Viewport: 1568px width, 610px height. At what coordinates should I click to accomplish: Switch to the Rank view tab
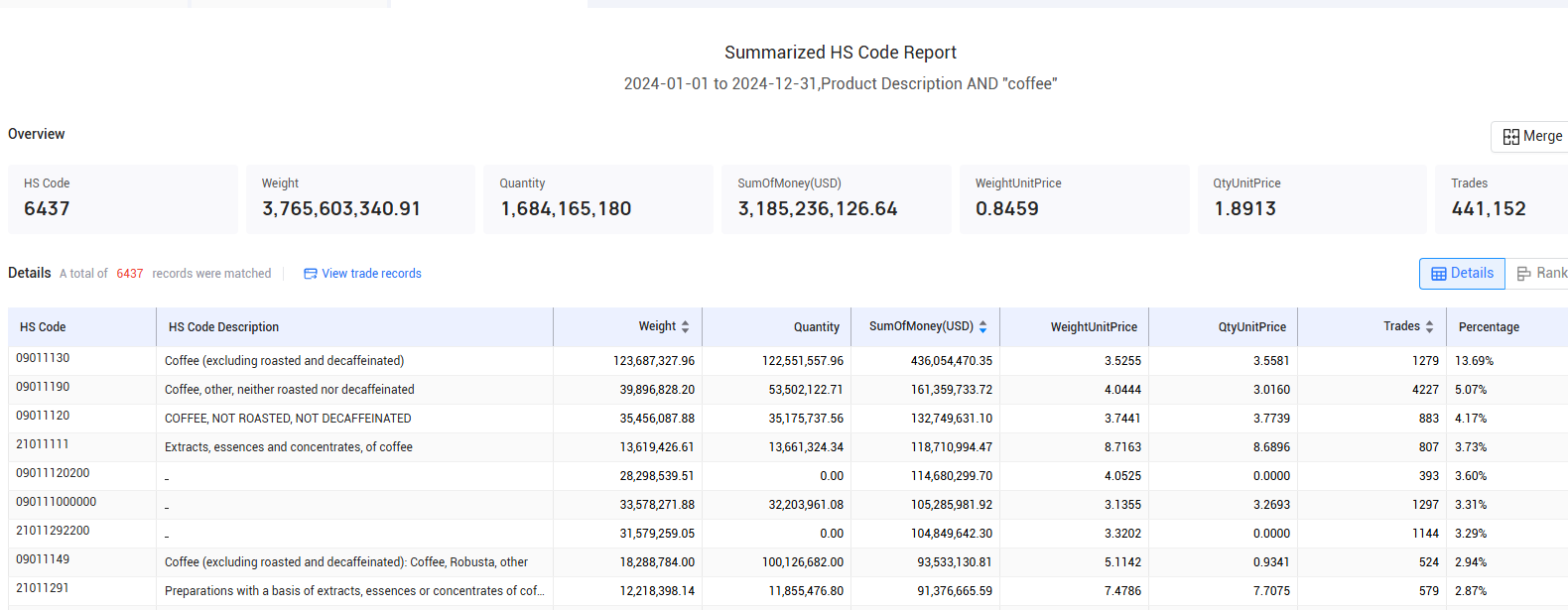(1541, 274)
